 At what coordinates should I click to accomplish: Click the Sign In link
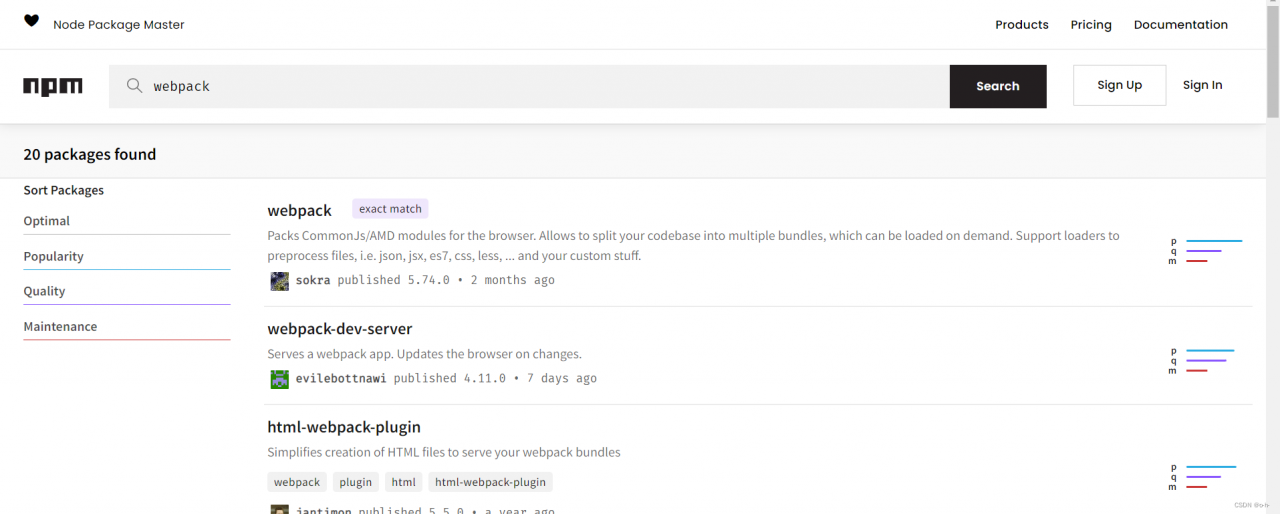1202,85
